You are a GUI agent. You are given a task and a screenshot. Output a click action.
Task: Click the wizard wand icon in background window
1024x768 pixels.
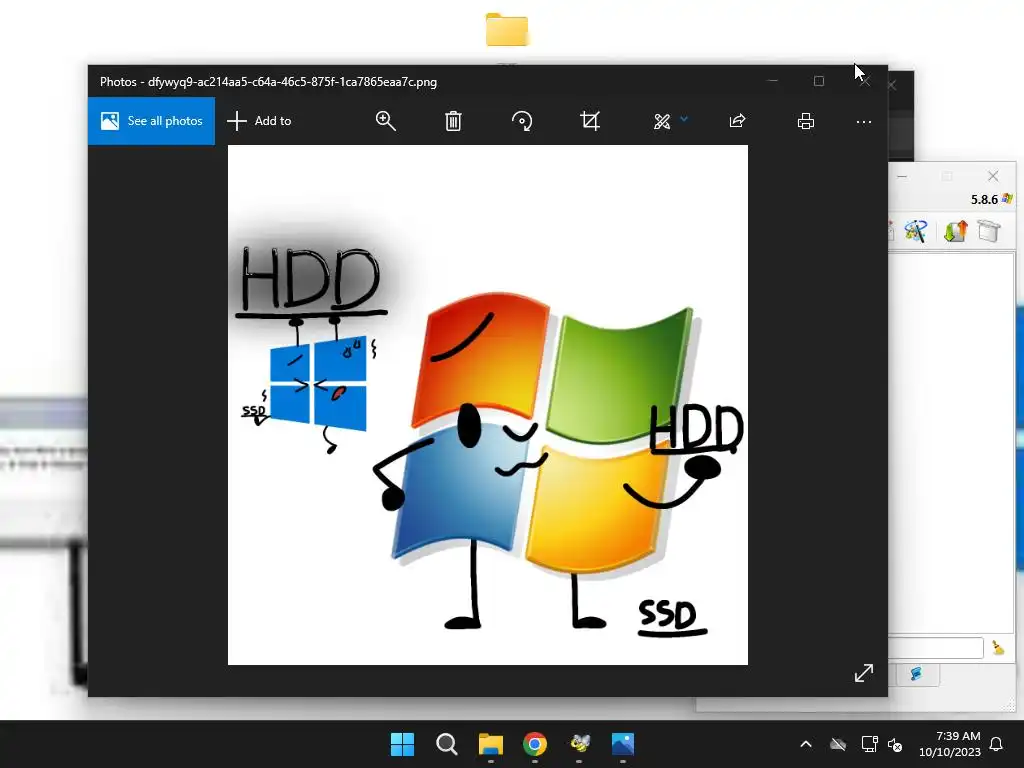[916, 231]
